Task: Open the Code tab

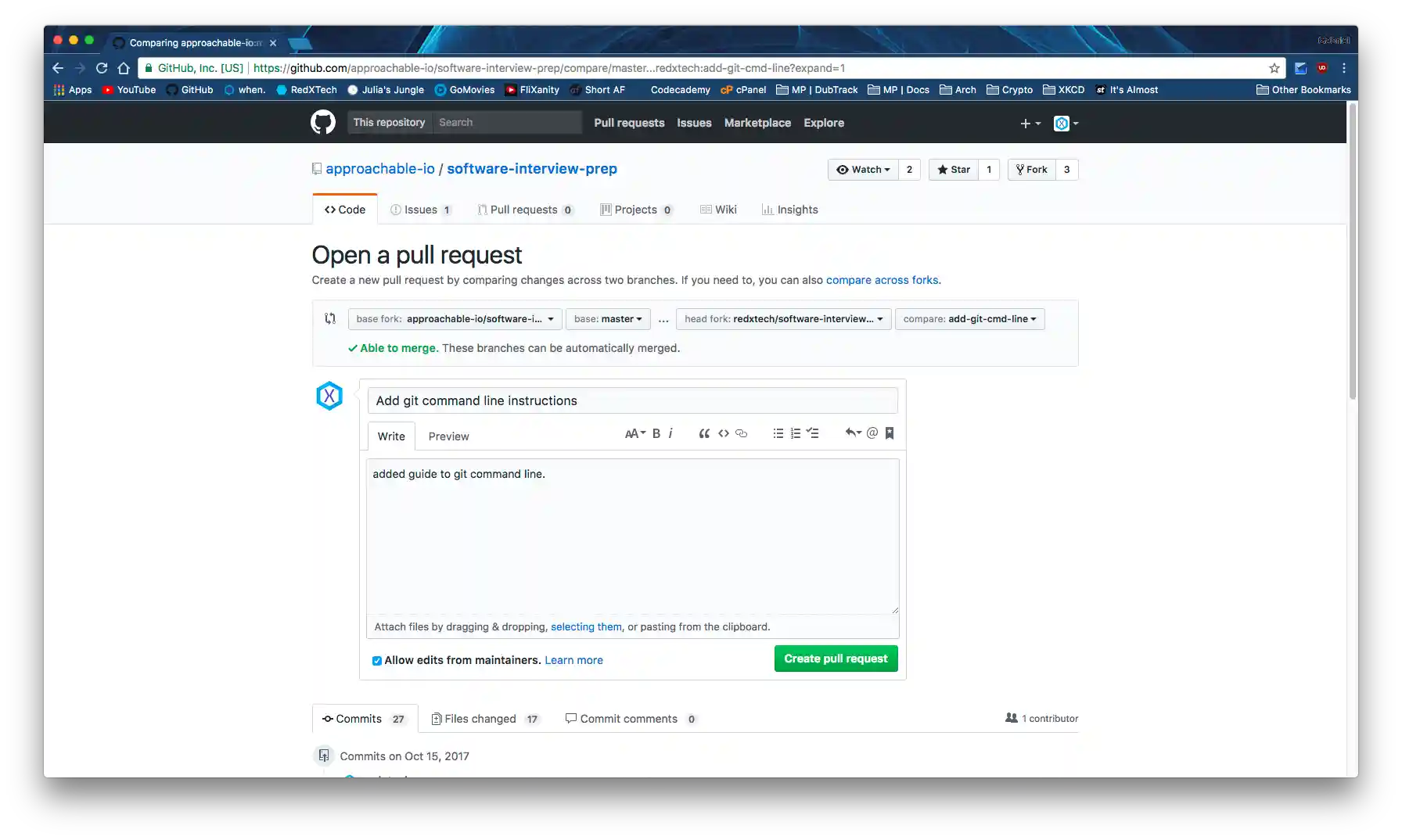Action: [345, 210]
